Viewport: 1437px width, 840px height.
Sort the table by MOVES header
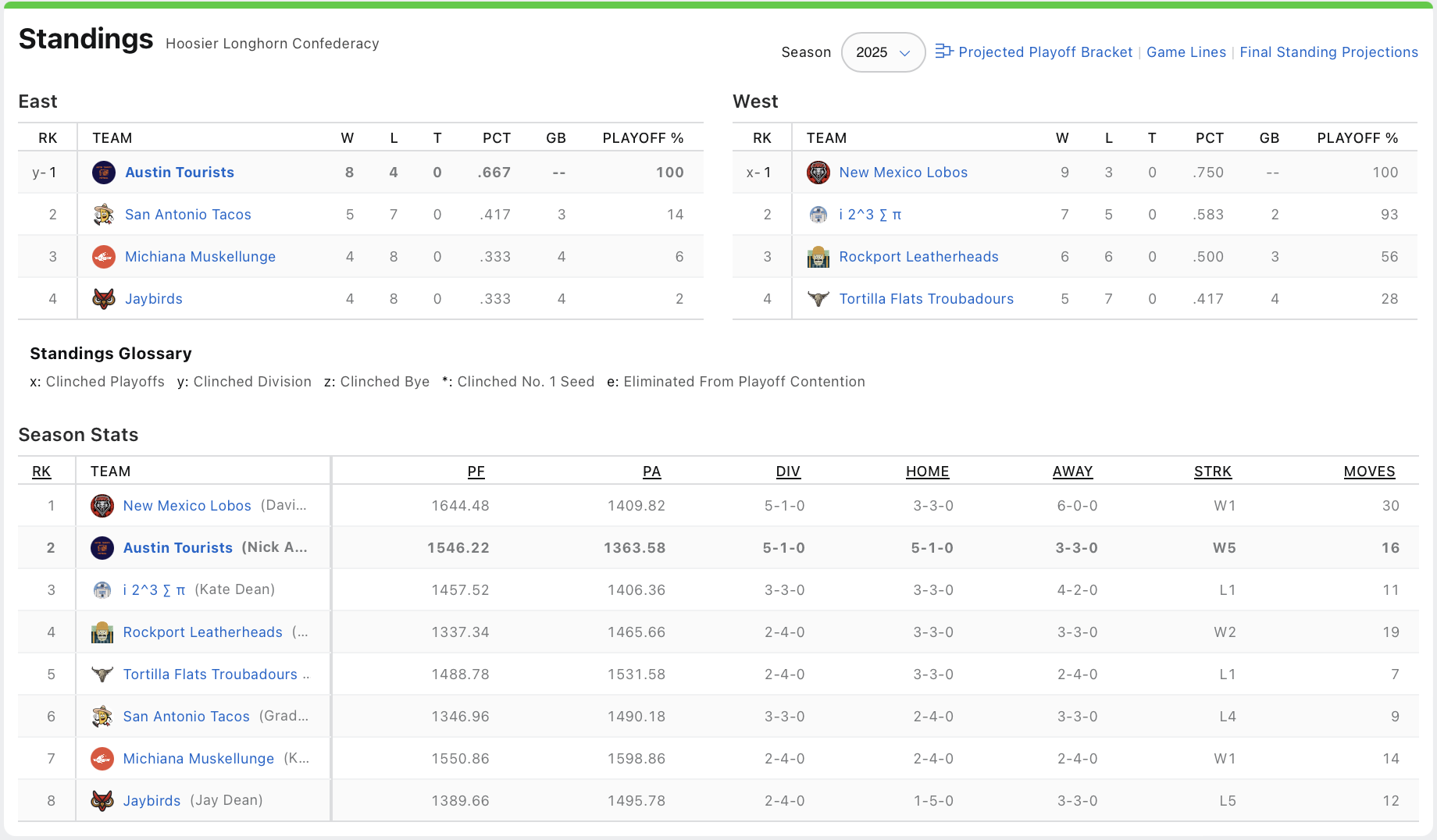coord(1369,472)
